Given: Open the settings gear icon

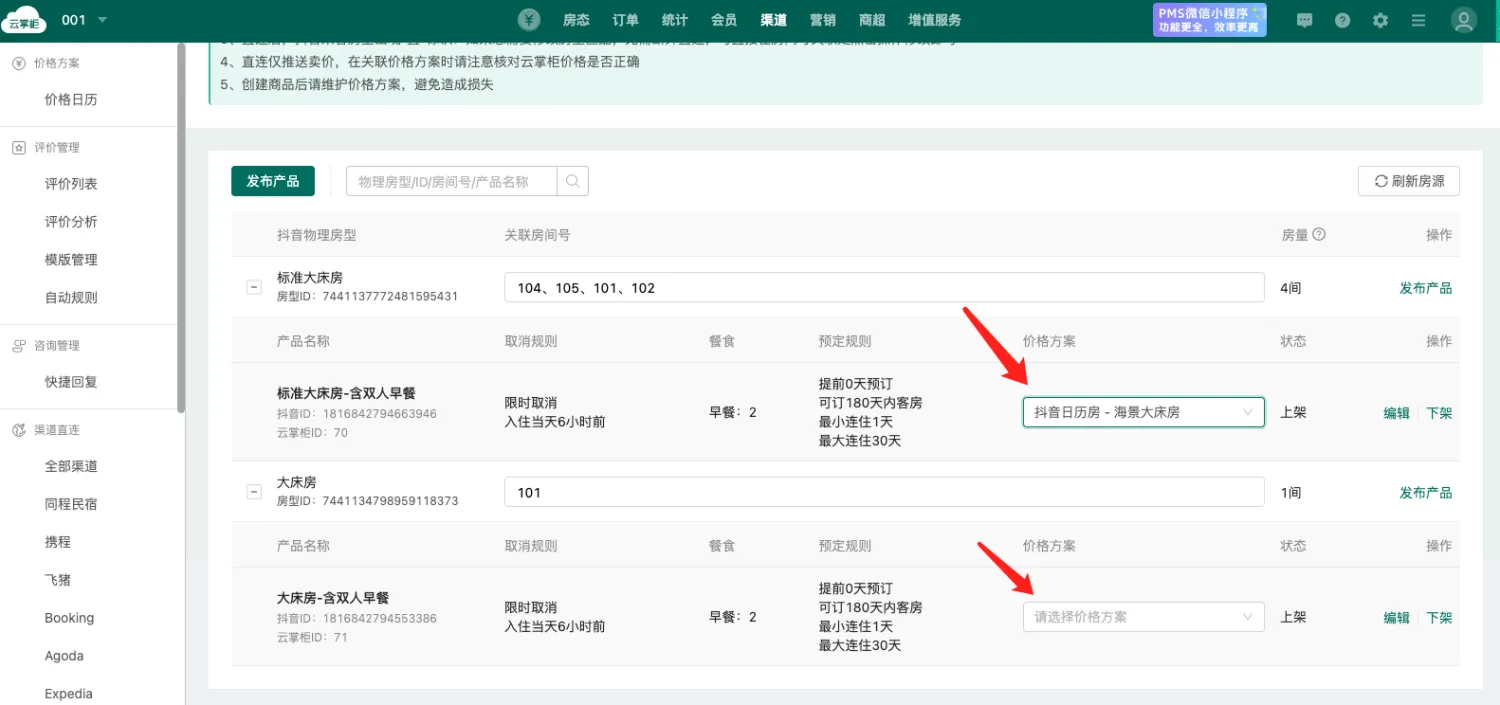Looking at the screenshot, I should pyautogui.click(x=1380, y=20).
